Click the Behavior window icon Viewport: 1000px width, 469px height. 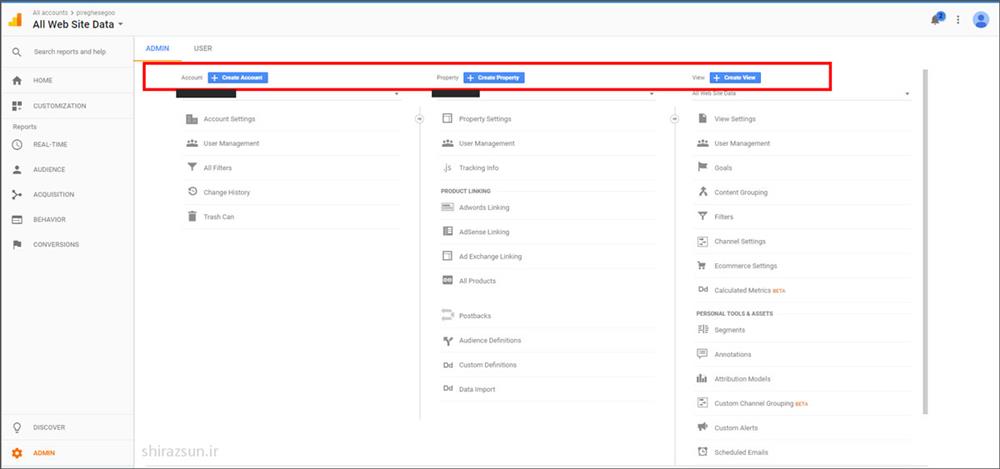(17, 220)
